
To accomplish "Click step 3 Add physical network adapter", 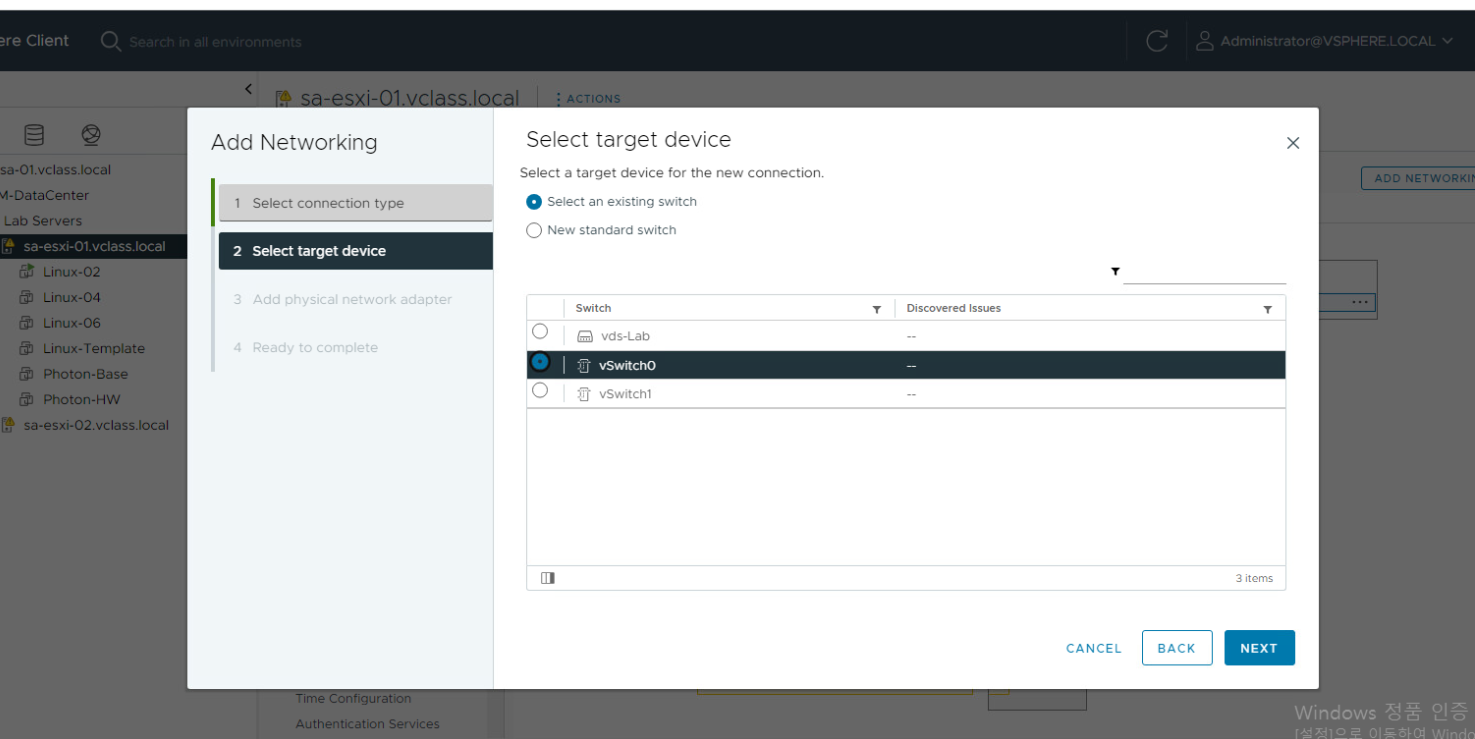I will pyautogui.click(x=355, y=299).
